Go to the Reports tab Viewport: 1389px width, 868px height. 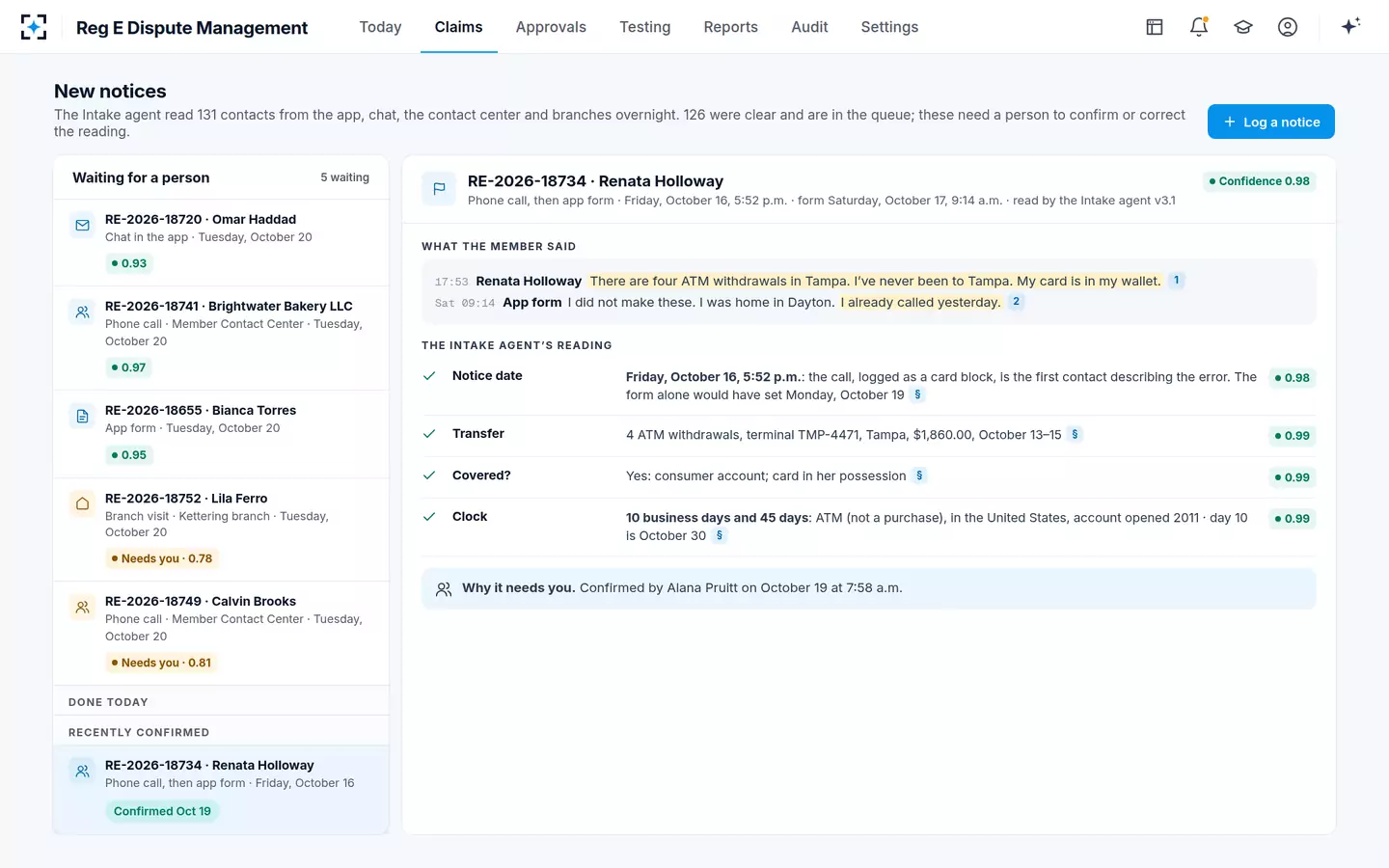pyautogui.click(x=730, y=27)
